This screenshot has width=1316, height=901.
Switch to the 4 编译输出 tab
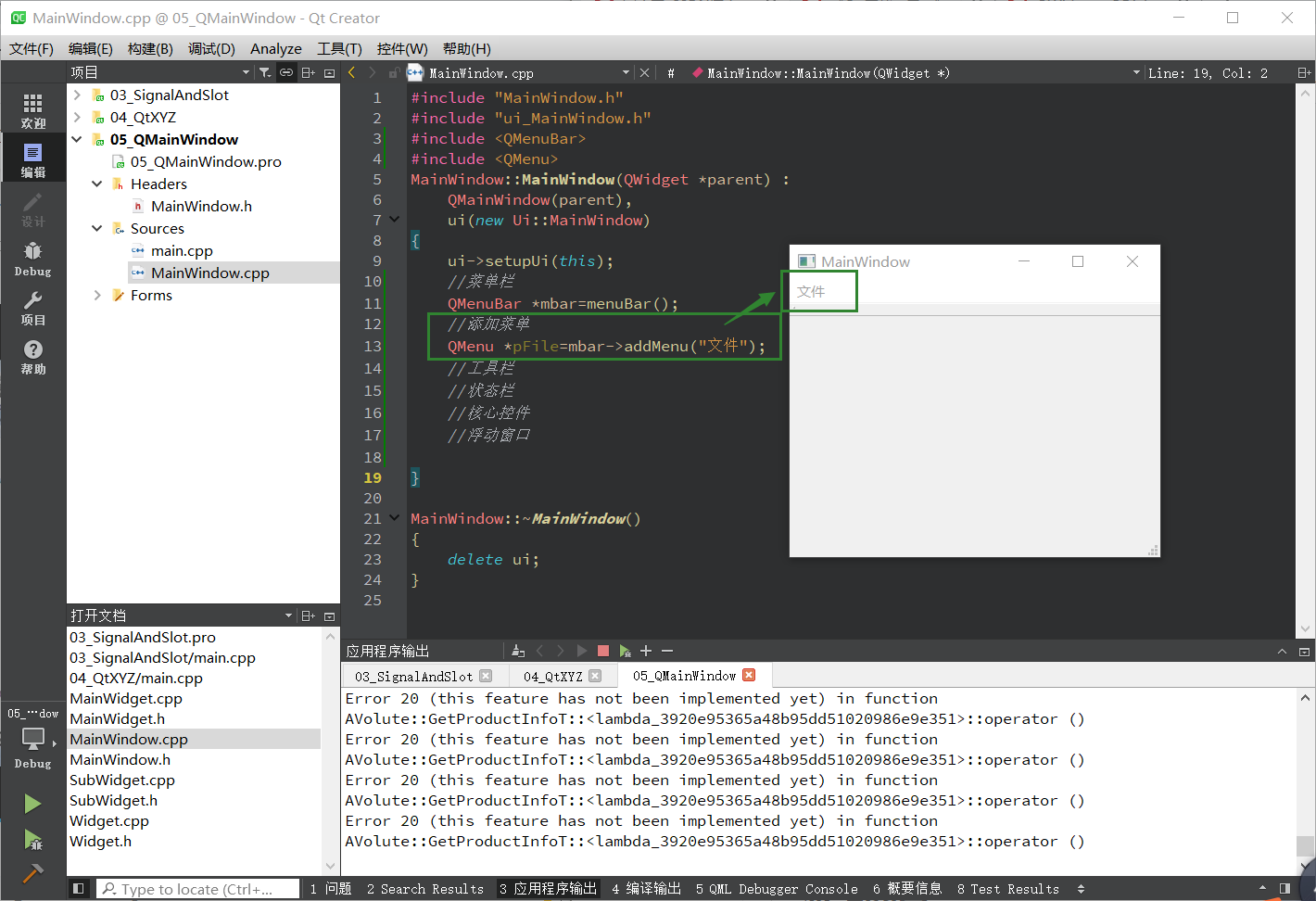646,888
